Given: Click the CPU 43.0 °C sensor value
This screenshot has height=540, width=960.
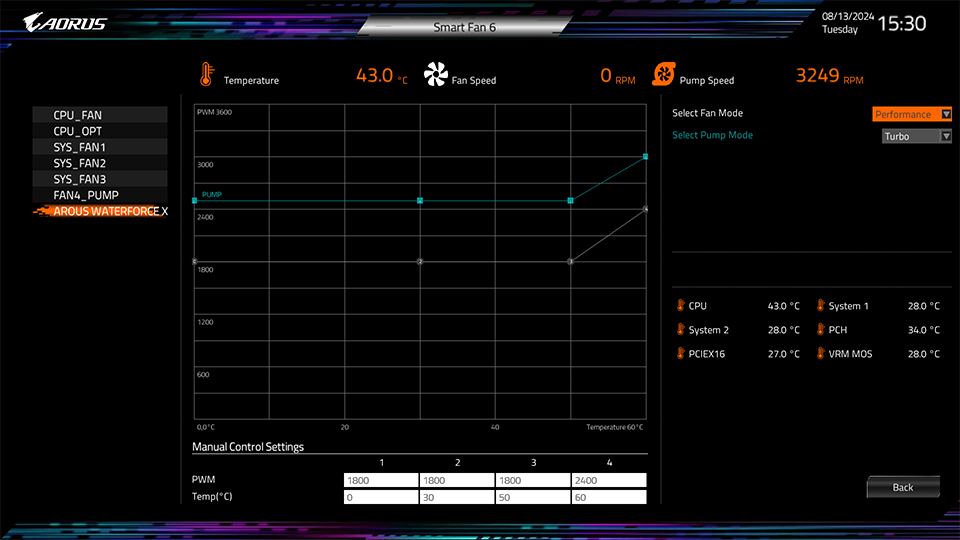Looking at the screenshot, I should [x=784, y=306].
